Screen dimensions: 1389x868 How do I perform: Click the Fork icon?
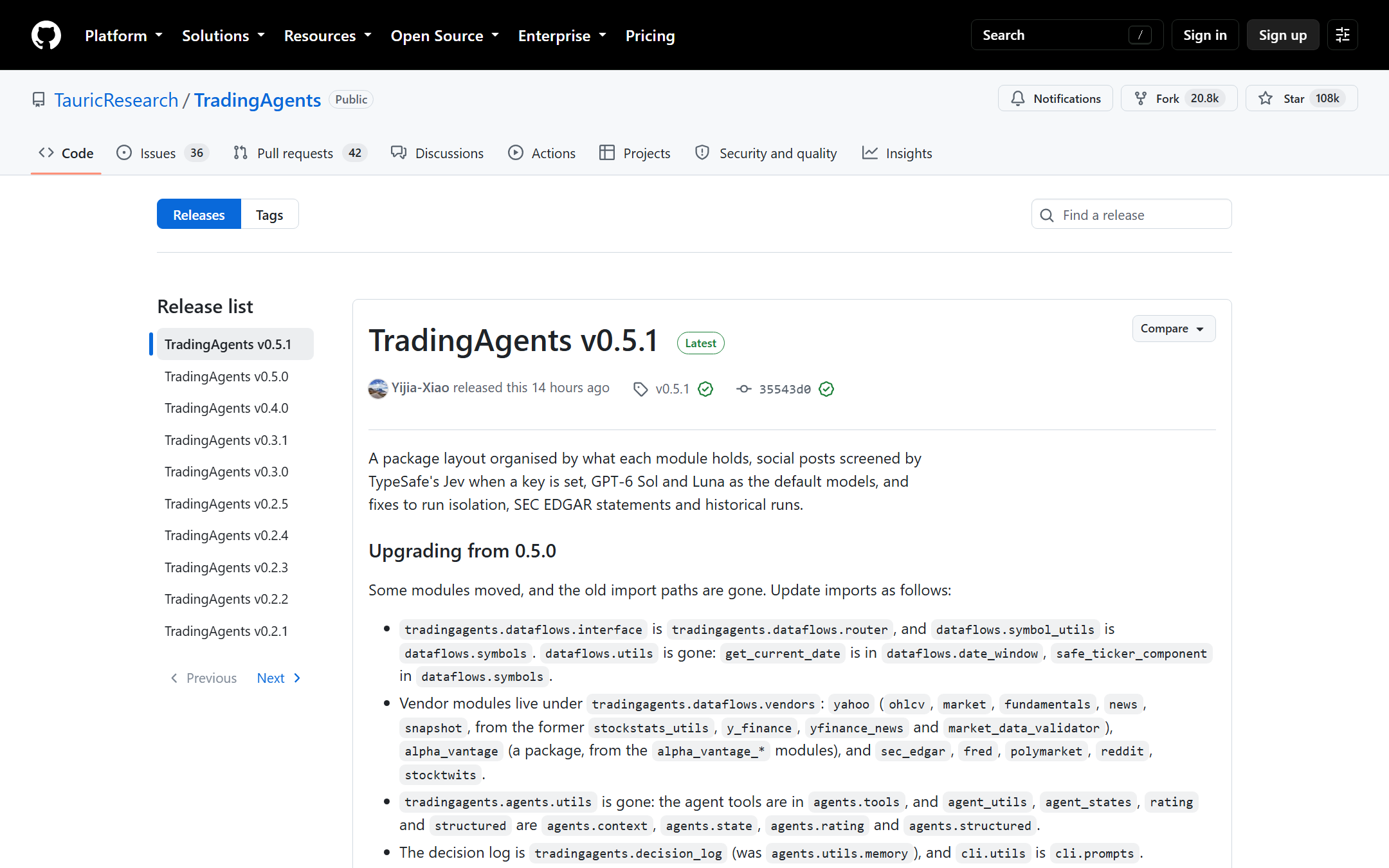point(1141,98)
